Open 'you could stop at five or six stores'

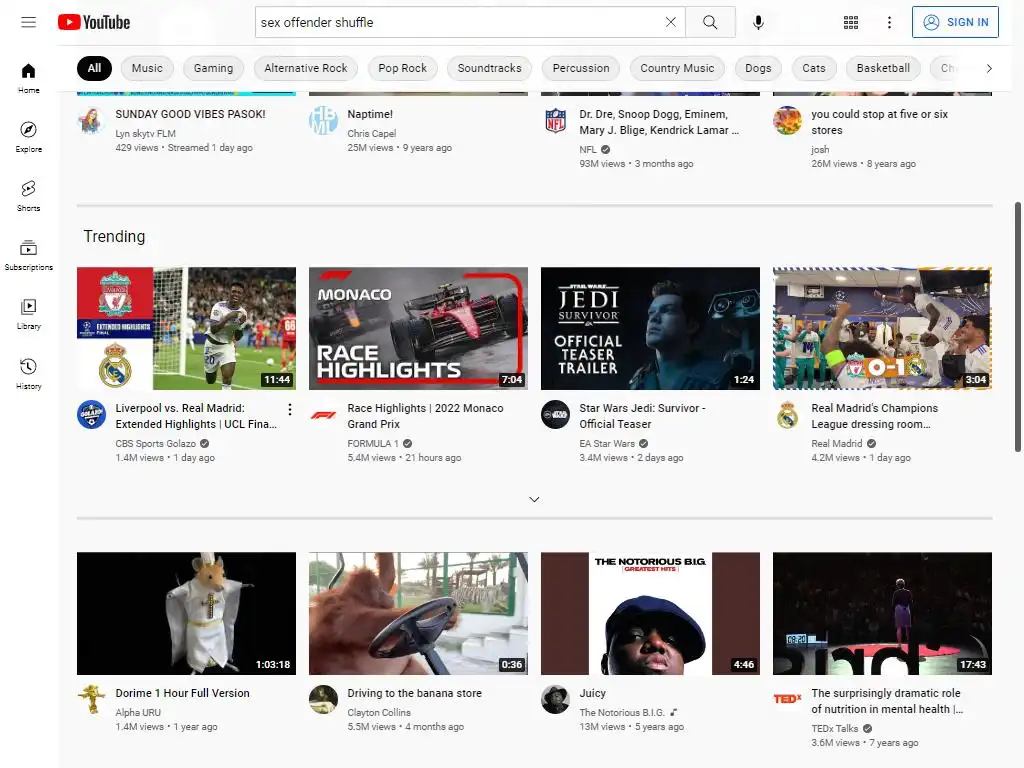coord(880,122)
